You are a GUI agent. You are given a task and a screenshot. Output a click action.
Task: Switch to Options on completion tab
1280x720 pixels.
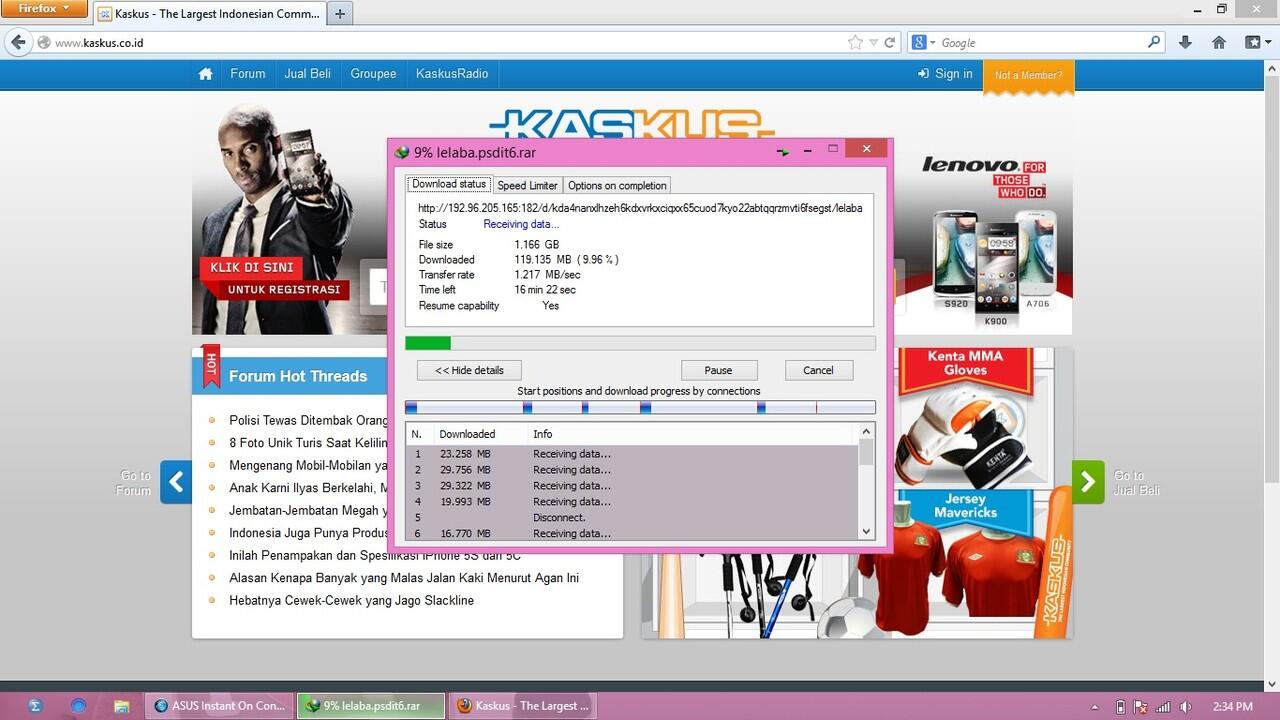(617, 185)
